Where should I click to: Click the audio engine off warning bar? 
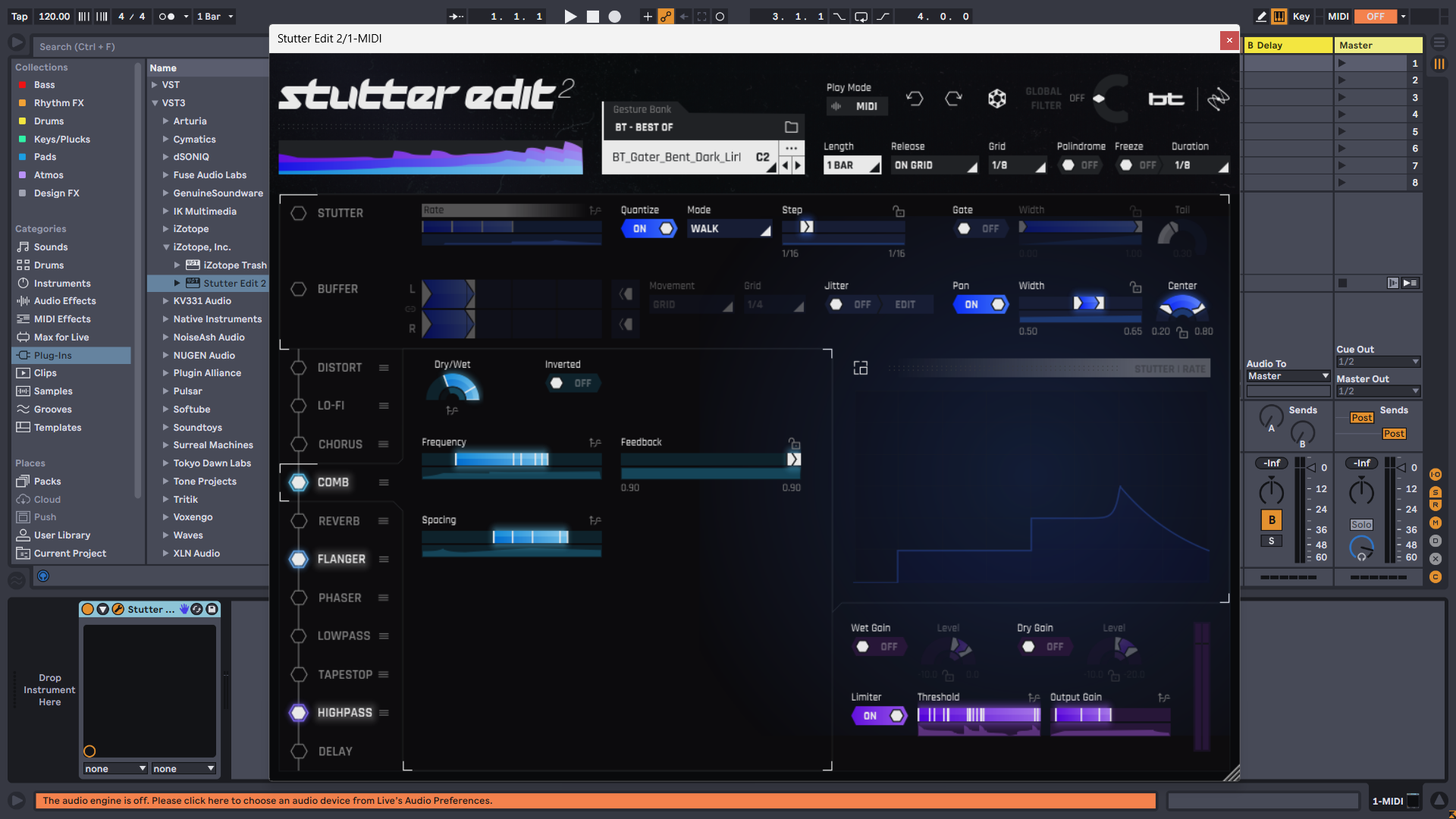coord(595,800)
